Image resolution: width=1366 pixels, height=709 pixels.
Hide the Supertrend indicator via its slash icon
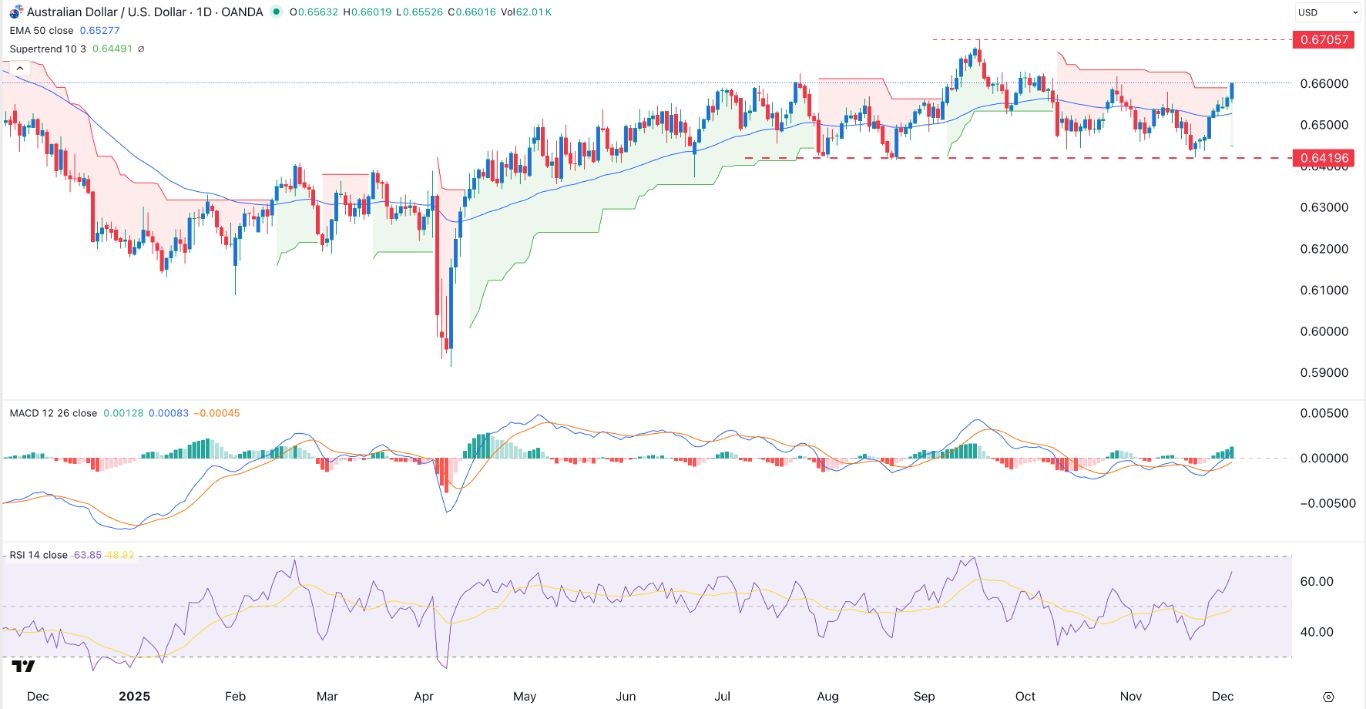coord(140,48)
